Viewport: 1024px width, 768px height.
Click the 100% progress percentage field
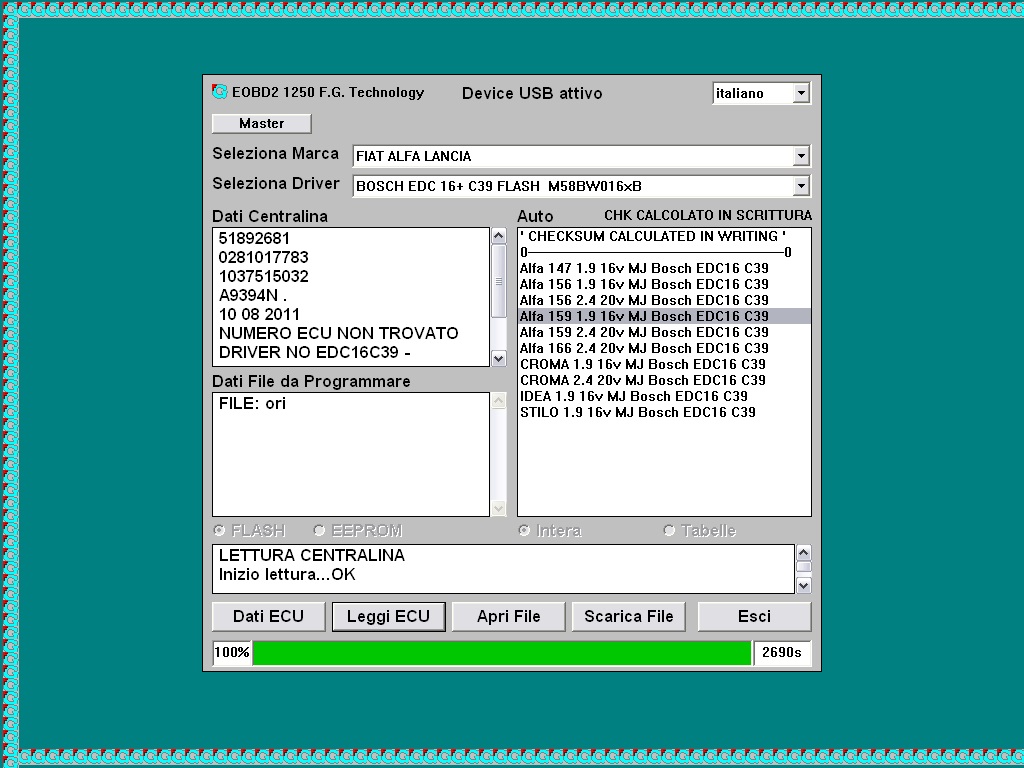(232, 653)
